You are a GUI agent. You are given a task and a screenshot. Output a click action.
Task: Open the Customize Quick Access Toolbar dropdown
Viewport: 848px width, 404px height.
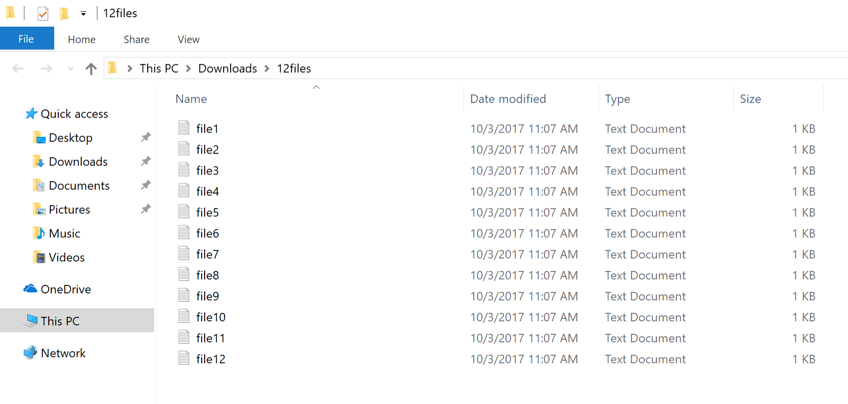83,14
